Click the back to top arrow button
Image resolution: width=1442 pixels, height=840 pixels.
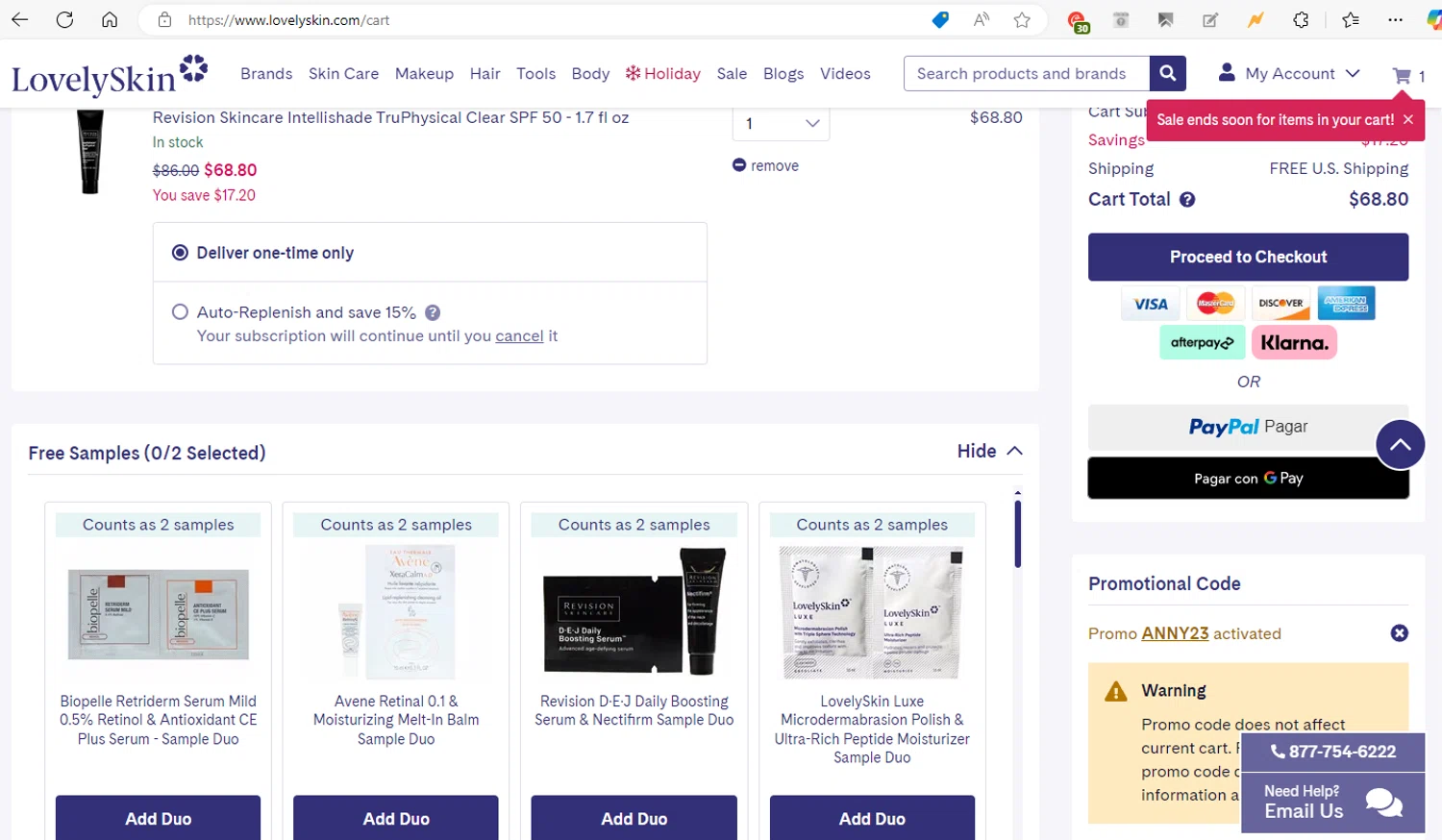coord(1400,445)
